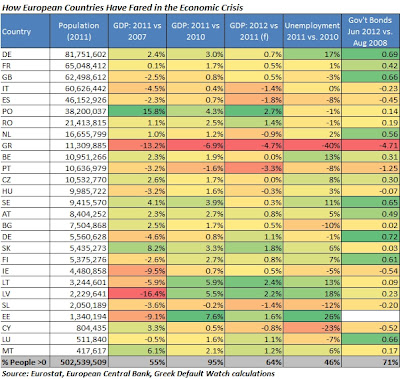This screenshot has height=379, width=400.
Task: Select the 7.6% GDP cell for EE
Action: [196, 316]
